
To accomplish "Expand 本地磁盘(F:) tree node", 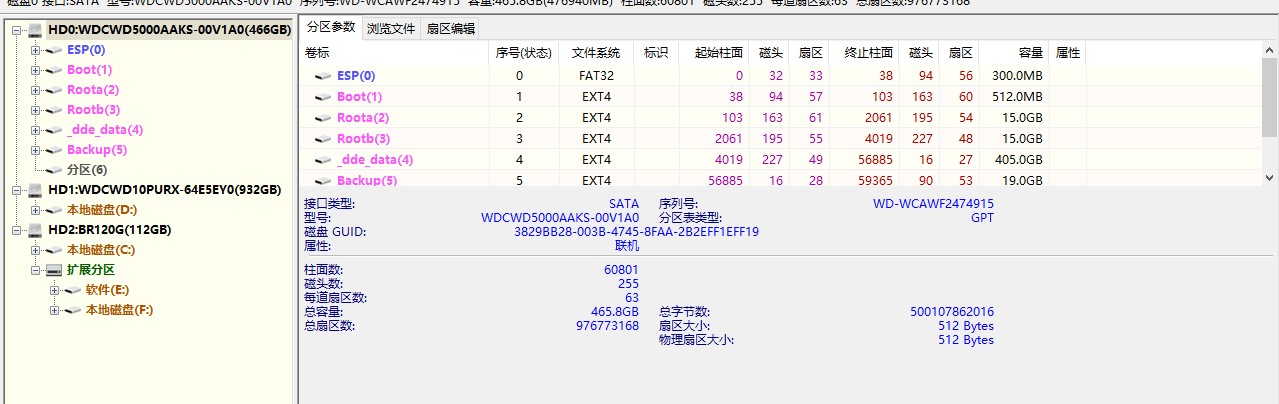I will click(55, 310).
